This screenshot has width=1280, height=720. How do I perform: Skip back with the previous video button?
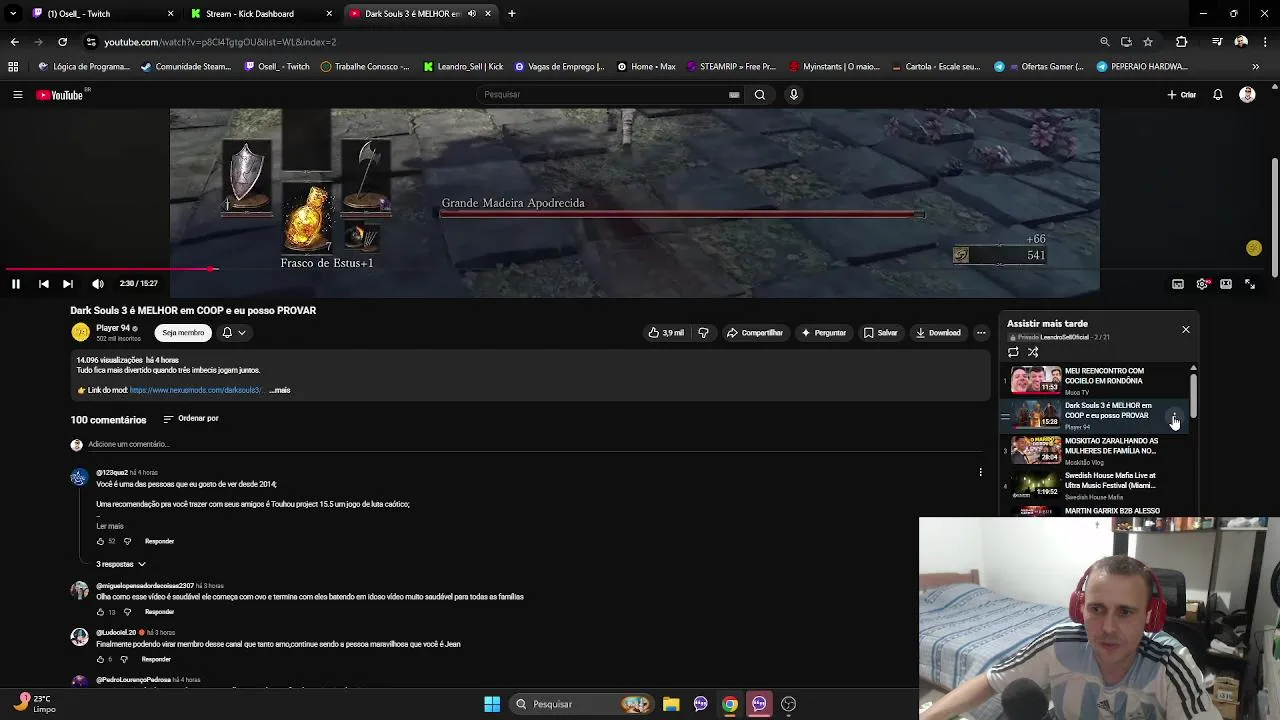coord(44,284)
